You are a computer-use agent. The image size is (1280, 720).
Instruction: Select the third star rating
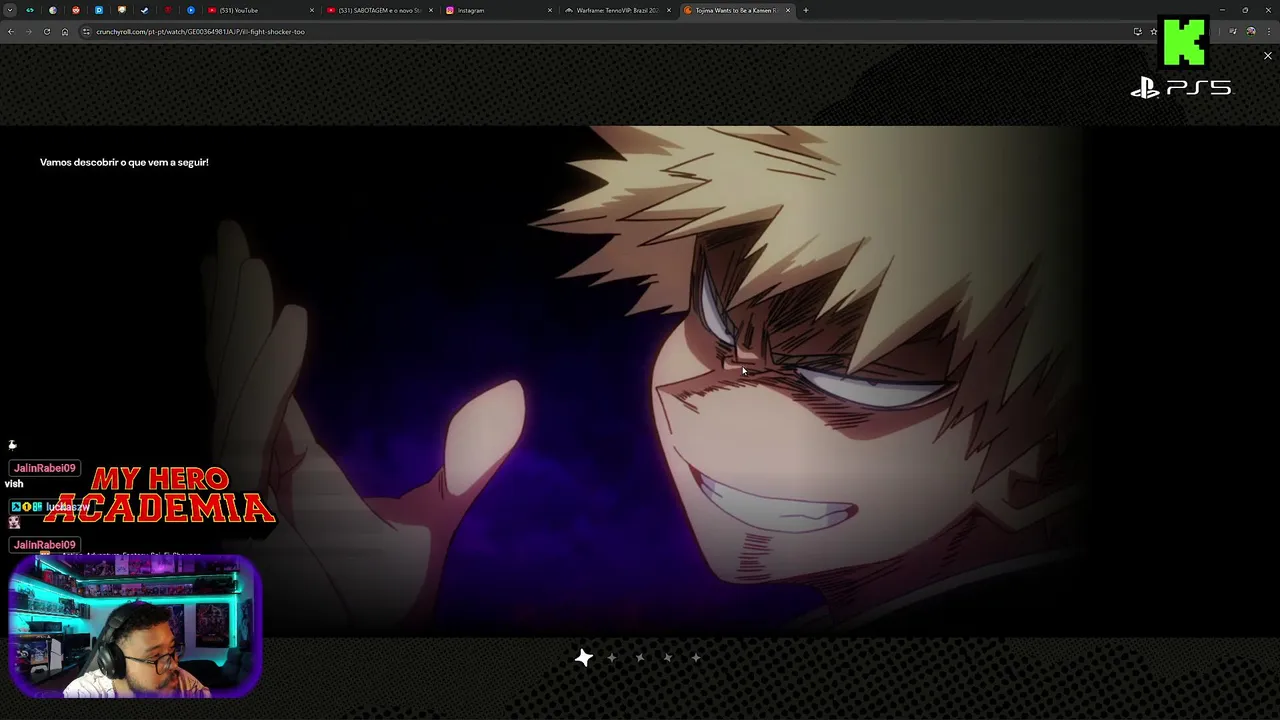click(640, 658)
